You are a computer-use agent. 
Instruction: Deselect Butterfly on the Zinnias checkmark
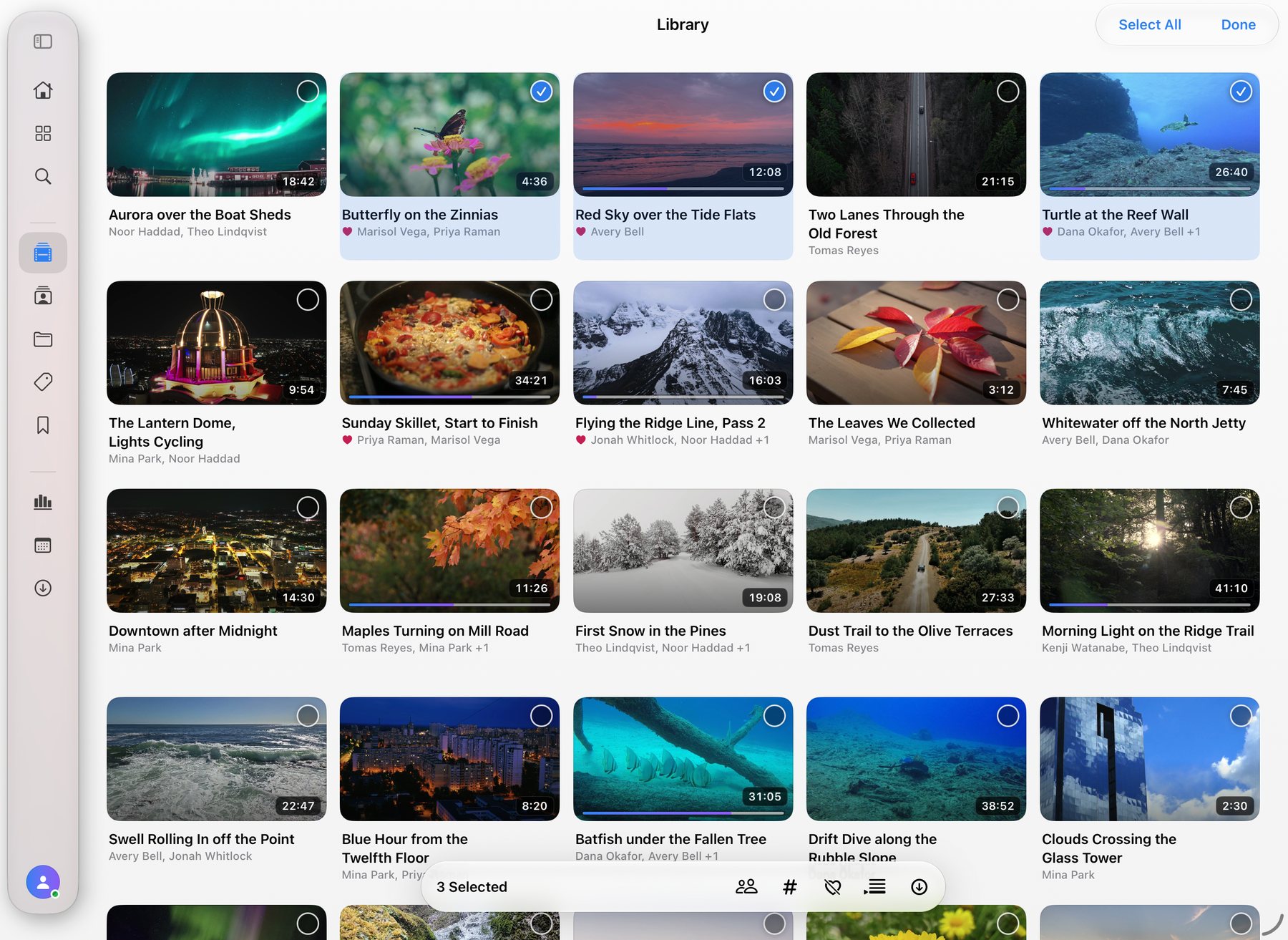tap(542, 91)
